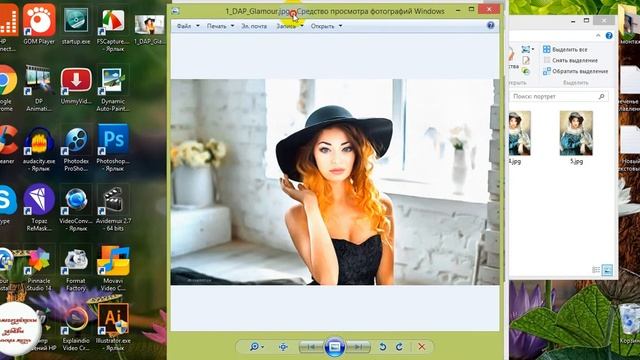
Task: Open Pinnacle Studio 14 desktop icon
Action: click(x=39, y=268)
